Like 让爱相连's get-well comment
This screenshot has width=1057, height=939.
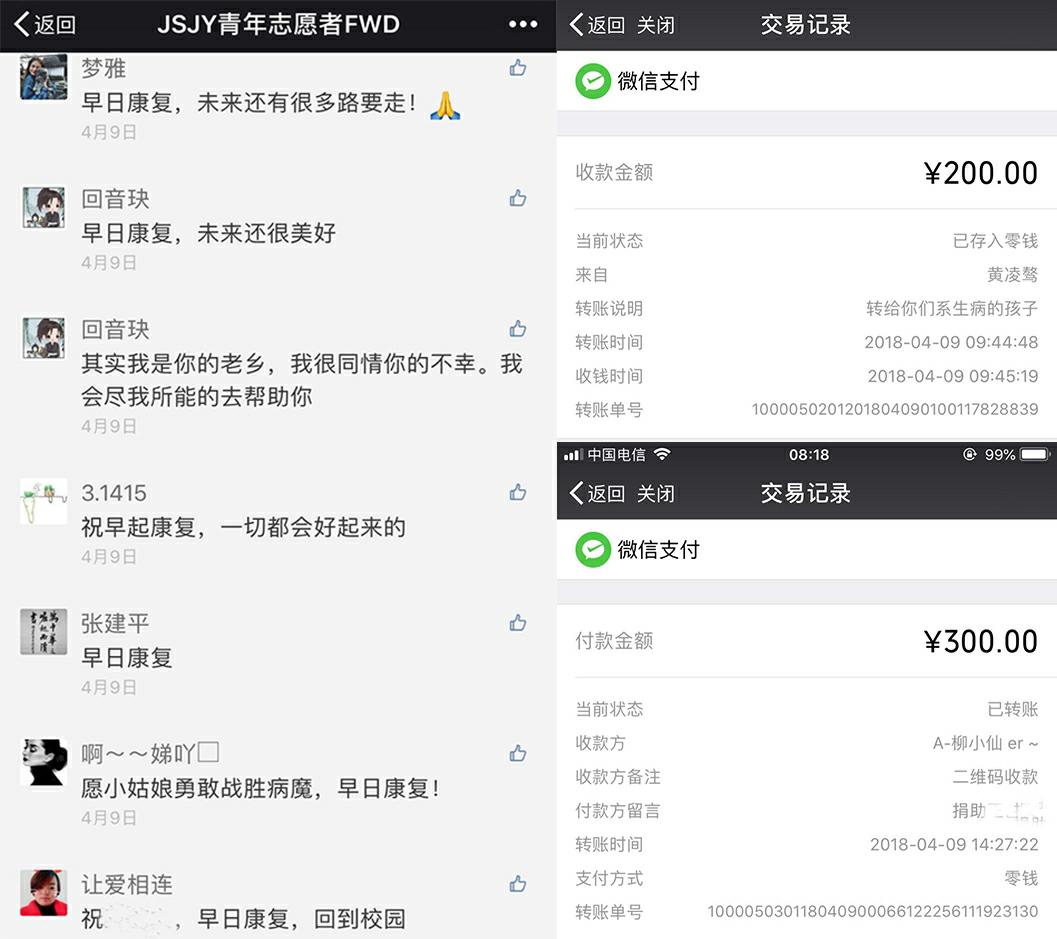coord(517,884)
